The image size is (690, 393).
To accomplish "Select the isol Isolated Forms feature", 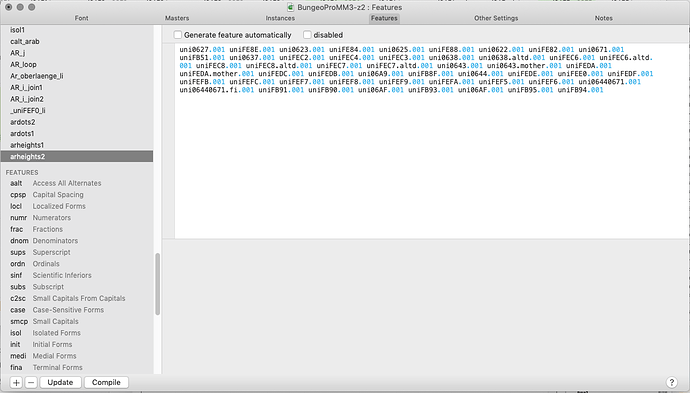I will point(77,333).
